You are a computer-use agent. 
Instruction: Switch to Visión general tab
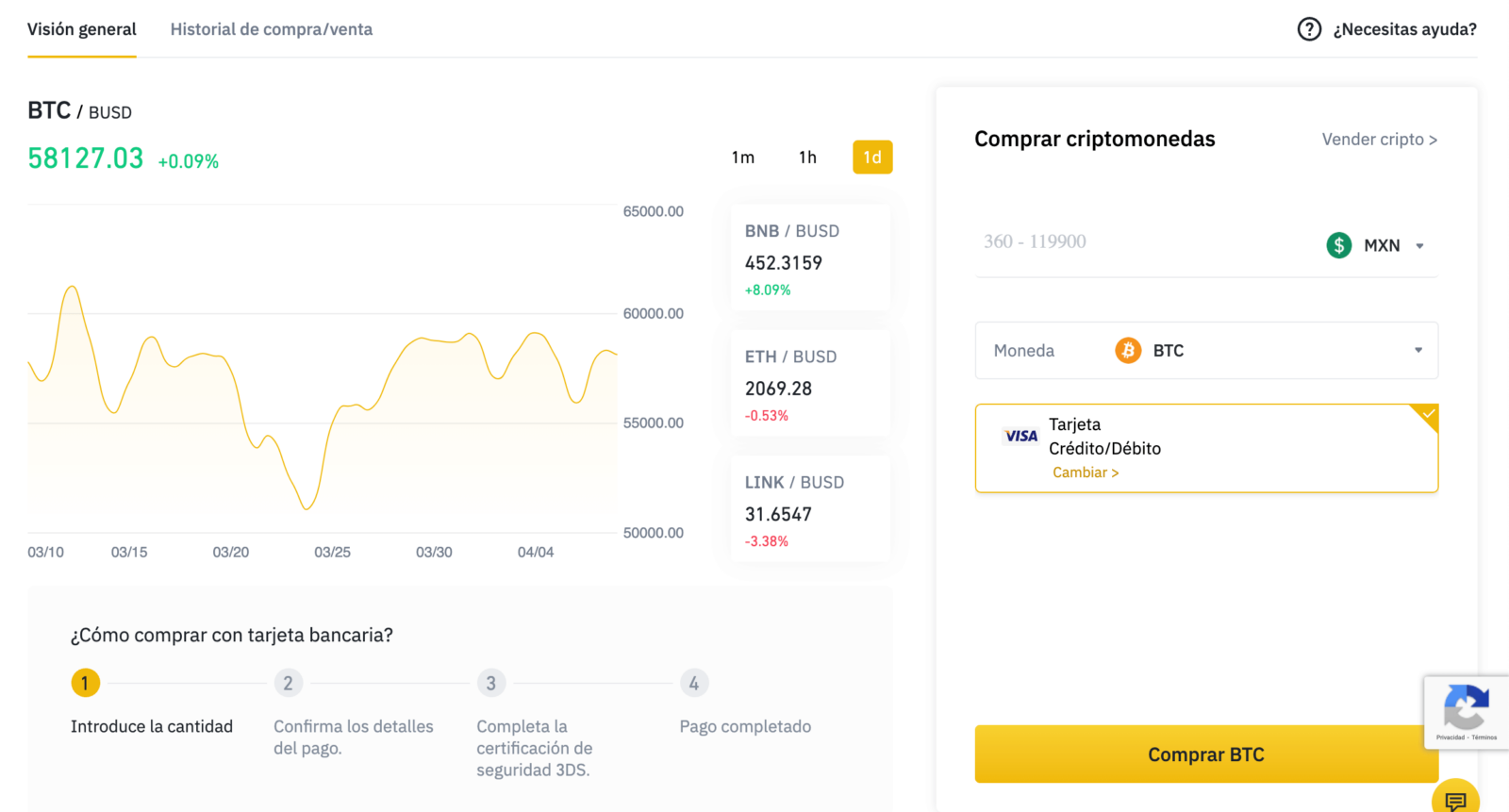tap(82, 29)
